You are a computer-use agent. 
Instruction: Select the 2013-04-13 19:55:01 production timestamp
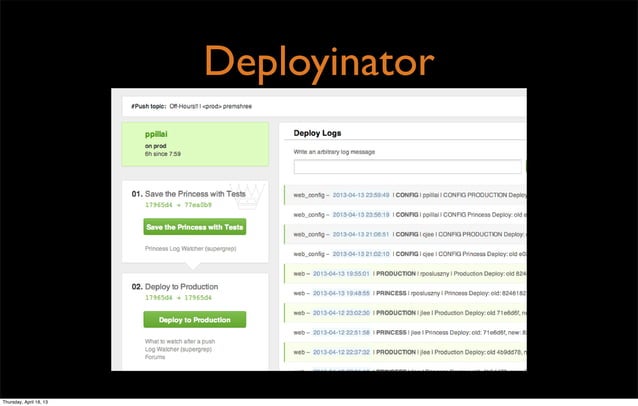pyautogui.click(x=341, y=274)
